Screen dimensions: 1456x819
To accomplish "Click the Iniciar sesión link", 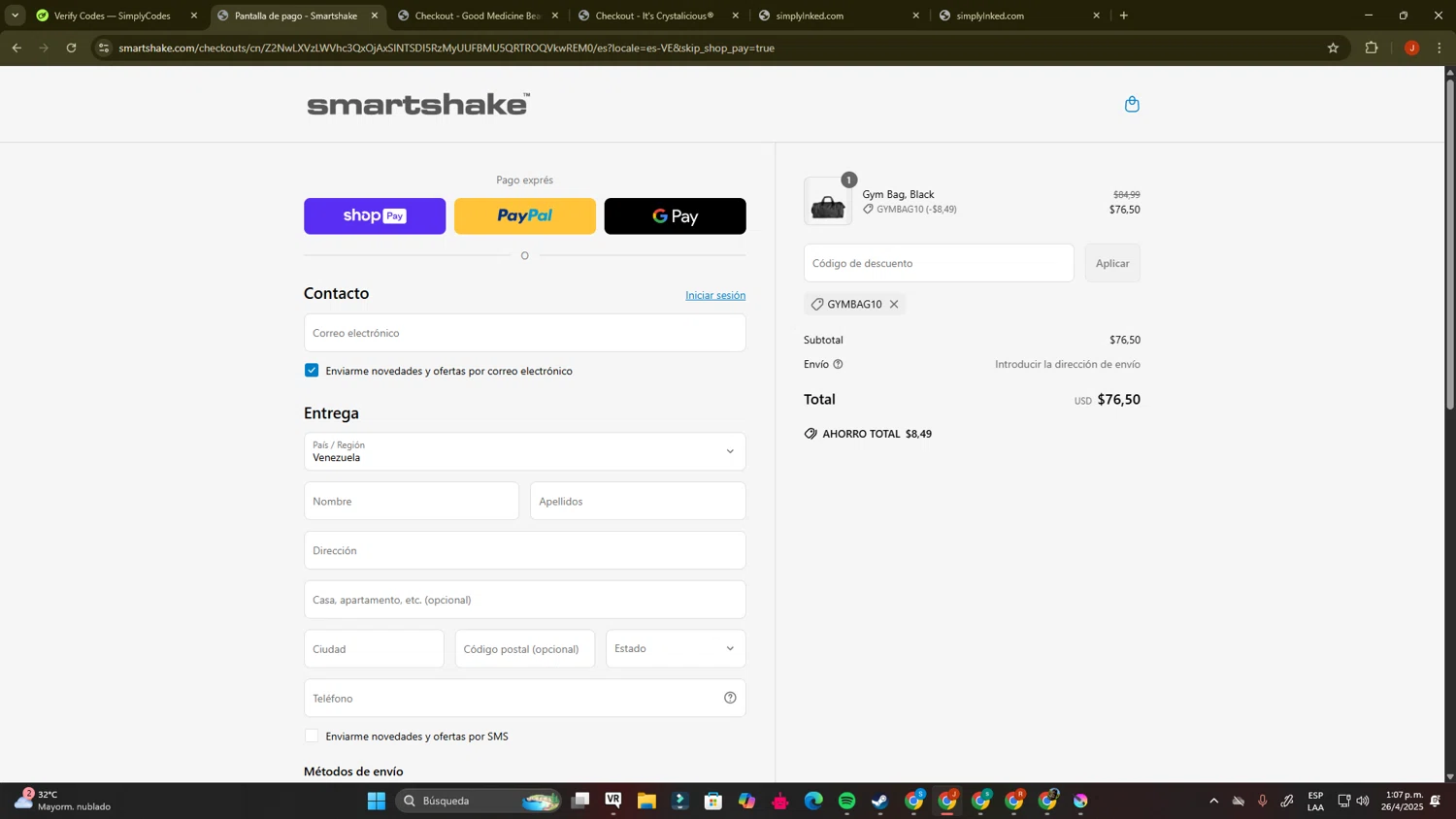I will point(715,295).
